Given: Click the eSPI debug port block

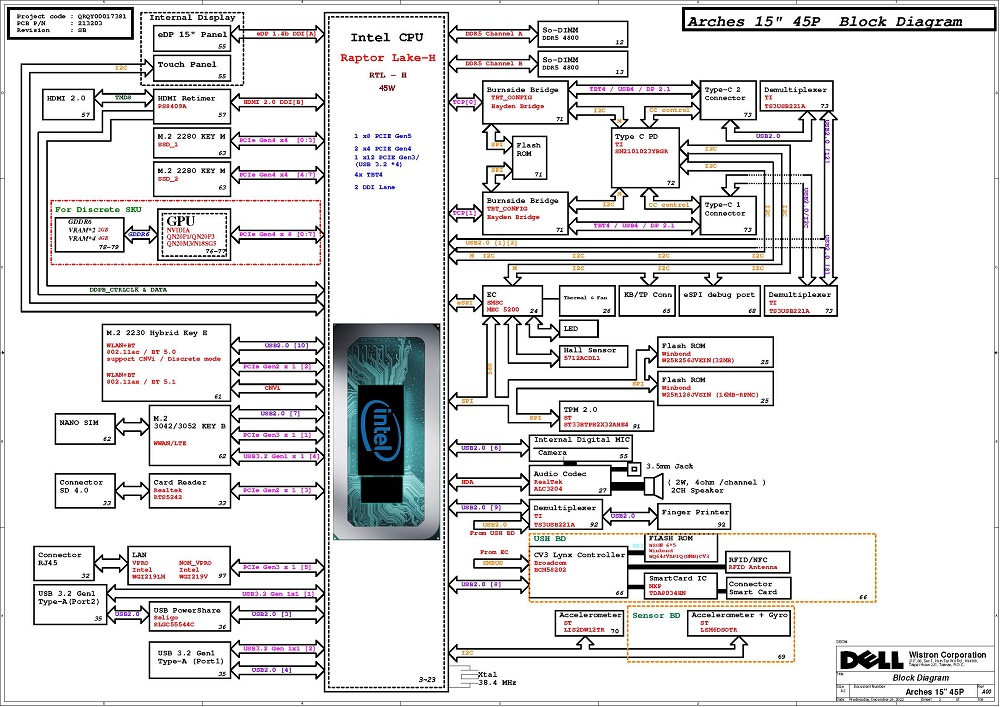Looking at the screenshot, I should pos(719,301).
